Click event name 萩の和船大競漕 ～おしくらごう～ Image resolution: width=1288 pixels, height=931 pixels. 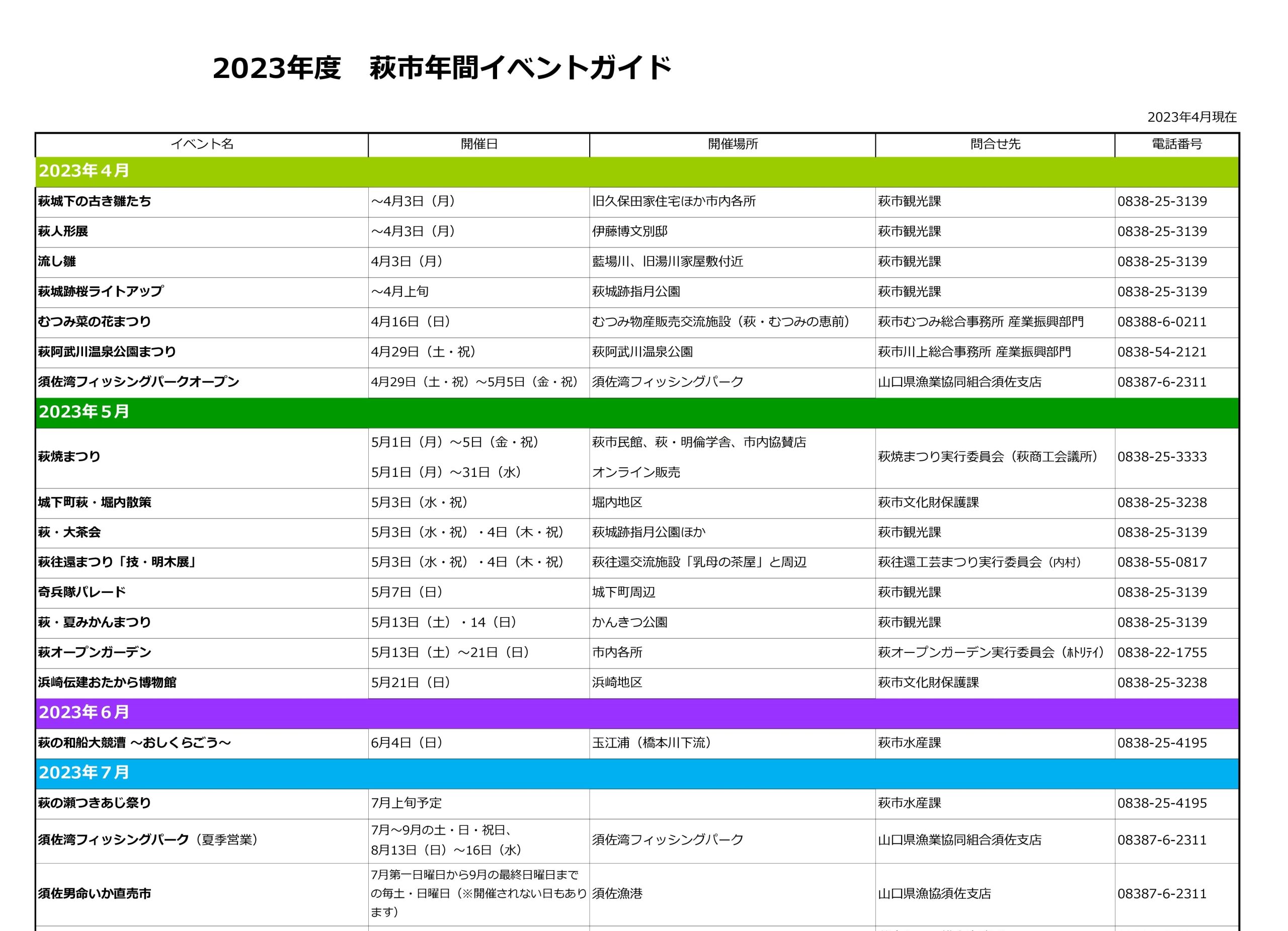pos(135,743)
